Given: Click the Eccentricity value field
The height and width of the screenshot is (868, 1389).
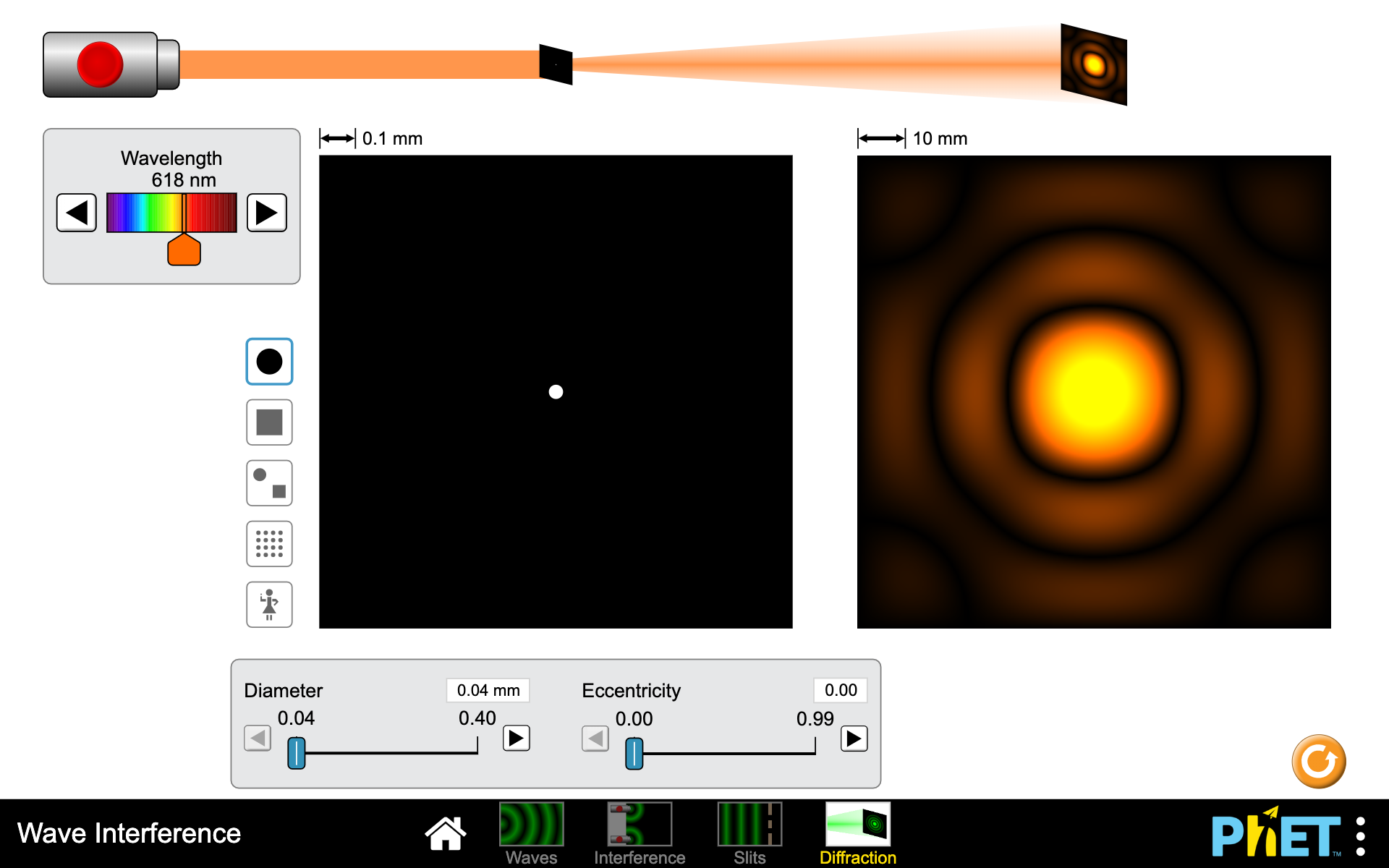Looking at the screenshot, I should pos(840,690).
